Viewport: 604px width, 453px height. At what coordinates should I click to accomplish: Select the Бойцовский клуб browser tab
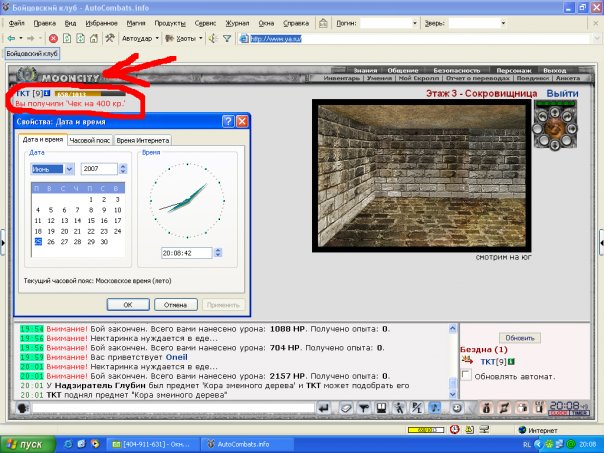click(x=32, y=53)
